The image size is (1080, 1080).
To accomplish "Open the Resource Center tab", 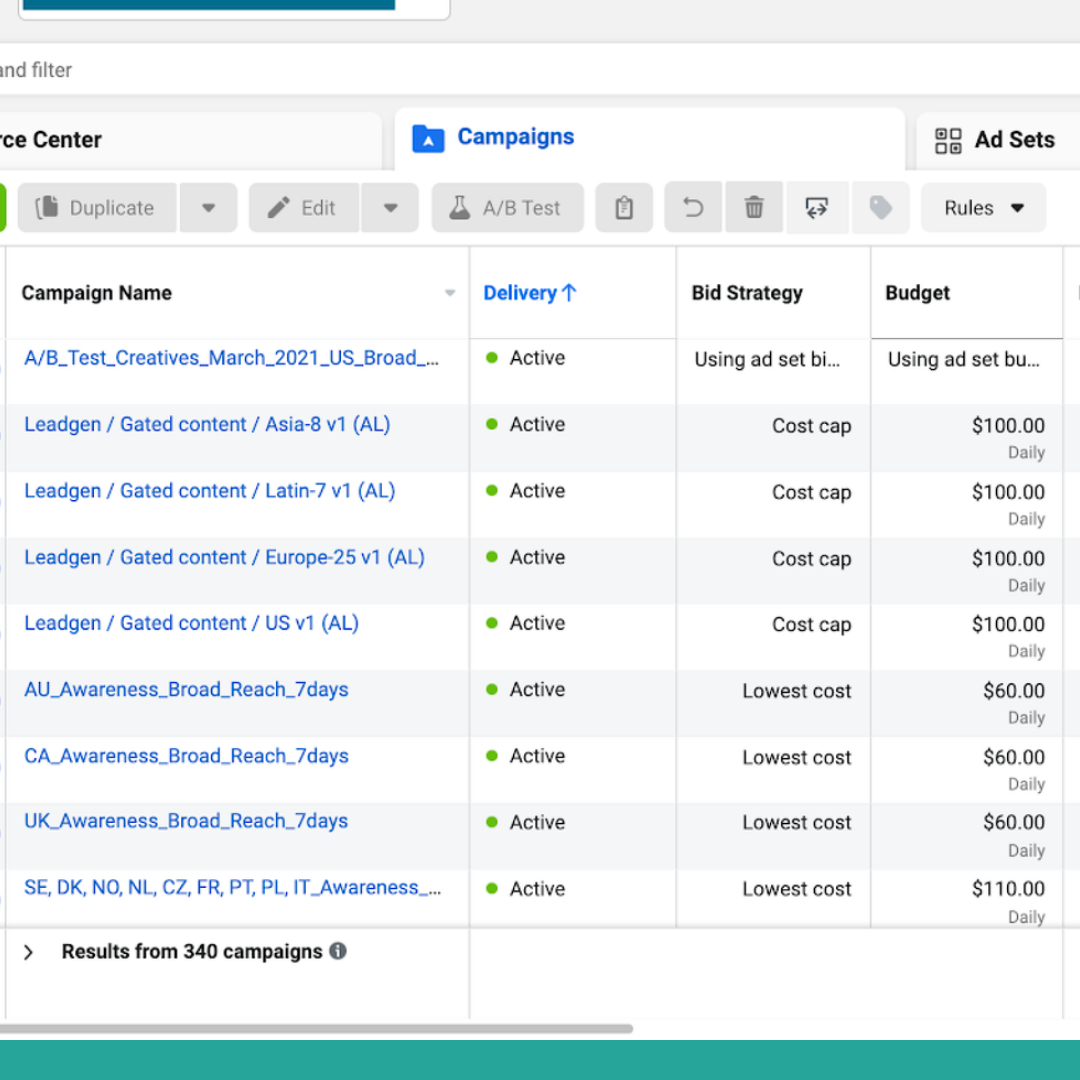I will 191,141.
